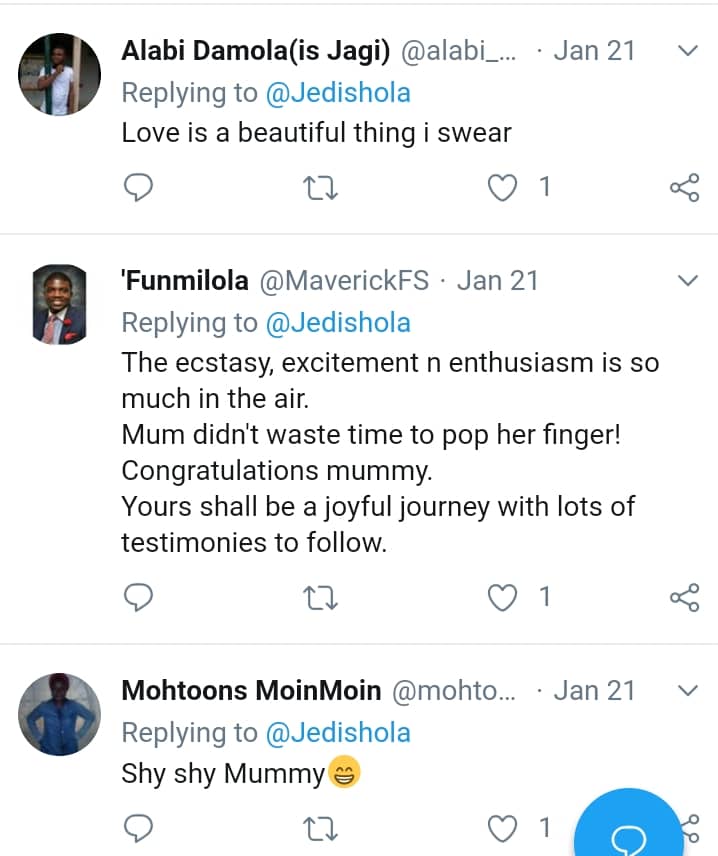Viewport: 718px width, 856px height.
Task: Open options chevron on Mohtoons MoinMoin's tweet
Action: point(687,691)
